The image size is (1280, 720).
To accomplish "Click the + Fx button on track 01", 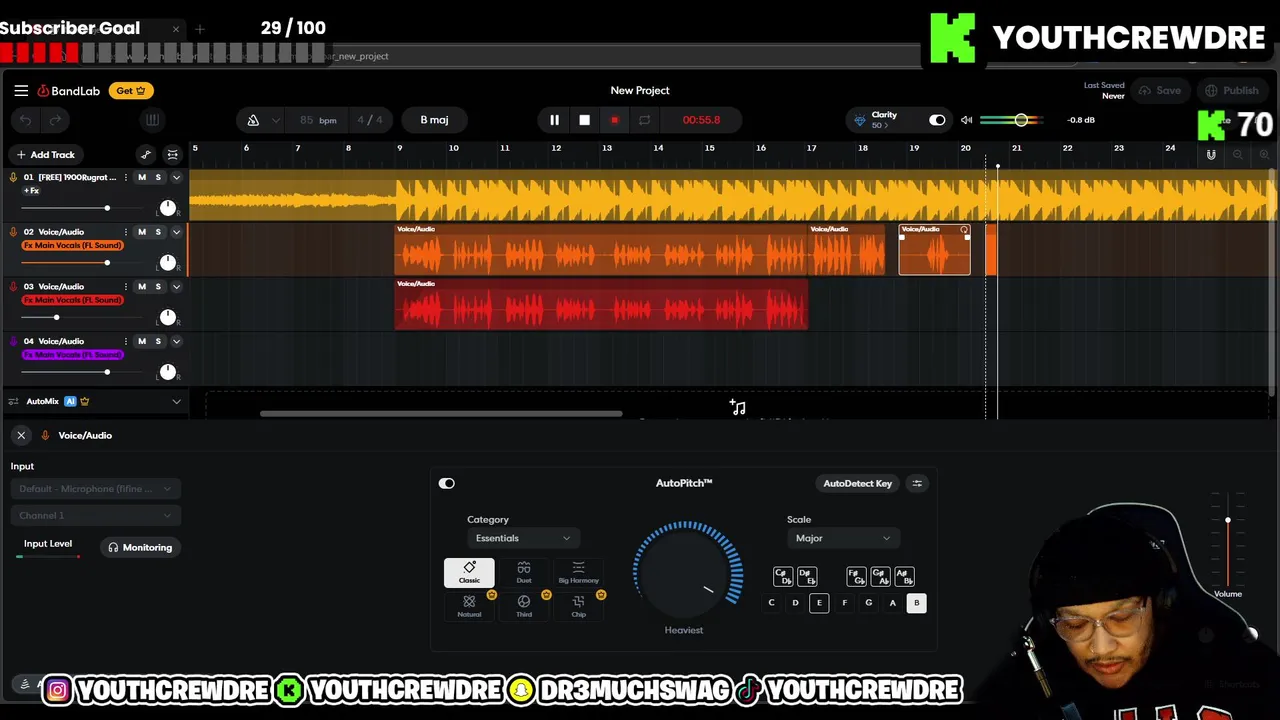I will pyautogui.click(x=31, y=191).
